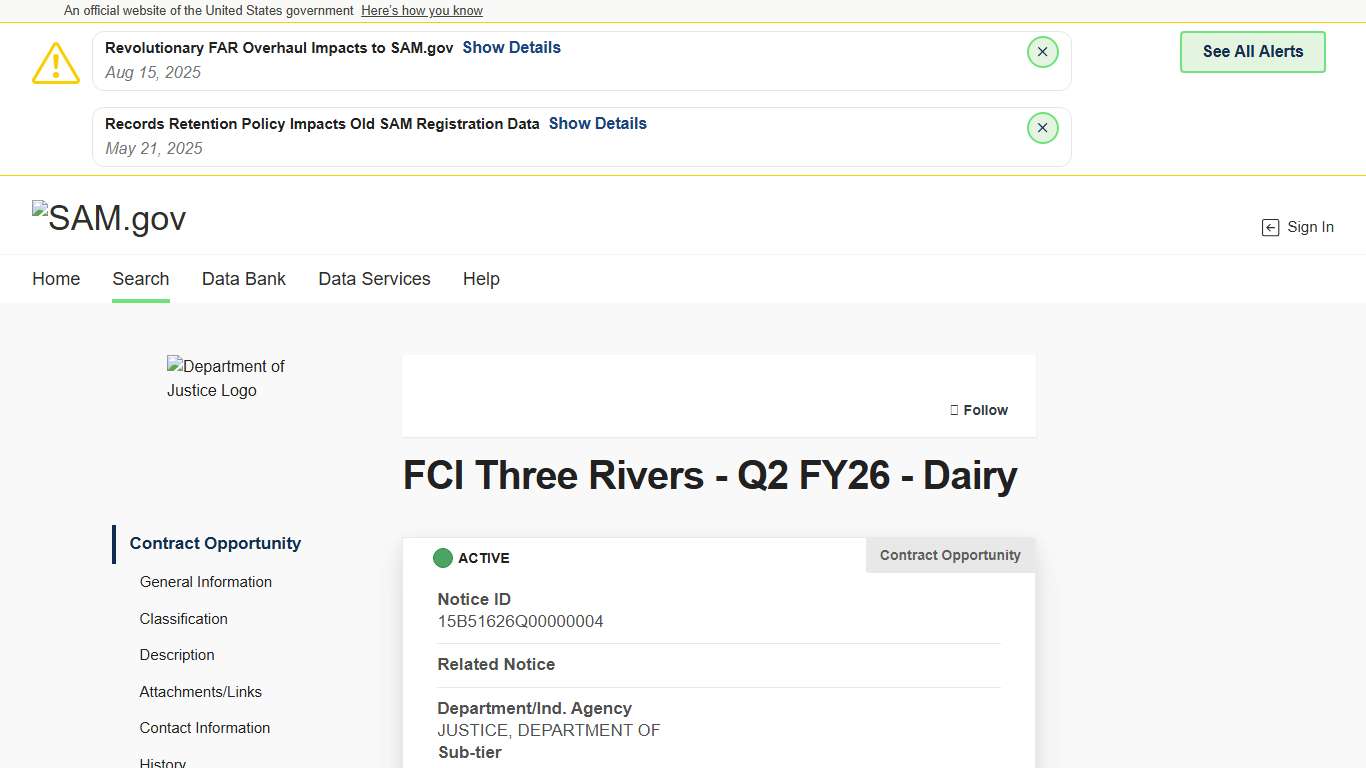The image size is (1366, 768).
Task: Select the Search navigation tab
Action: click(141, 279)
